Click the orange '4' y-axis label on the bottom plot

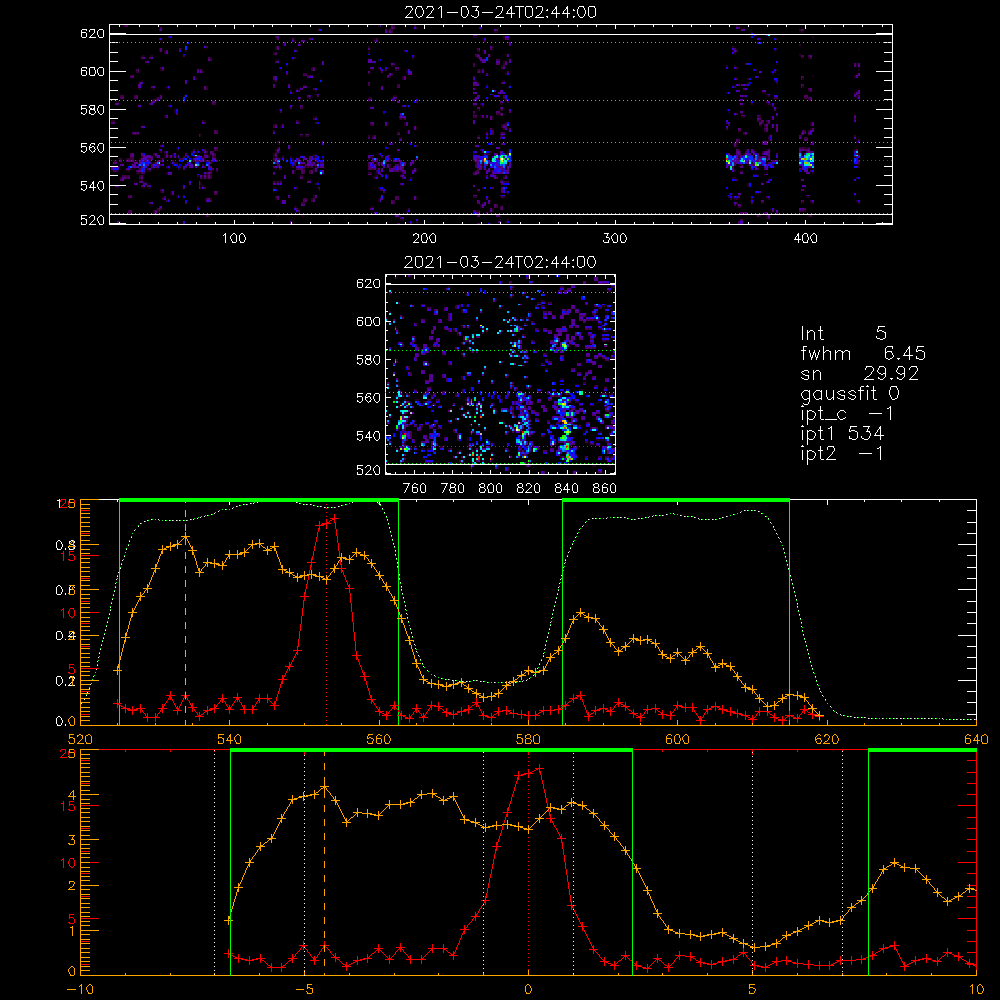point(71,795)
